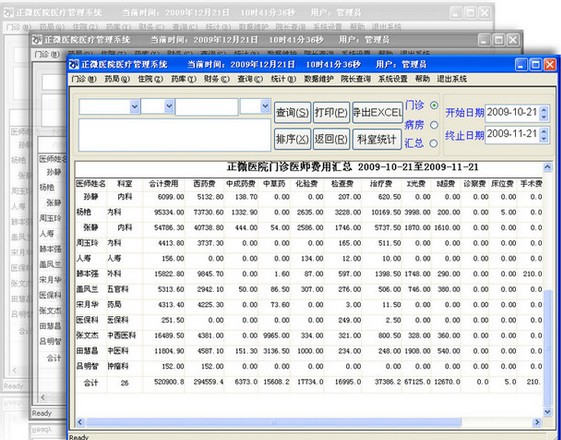Click the horizontal scrollbar right arrow
The image size is (561, 440).
[x=537, y=422]
